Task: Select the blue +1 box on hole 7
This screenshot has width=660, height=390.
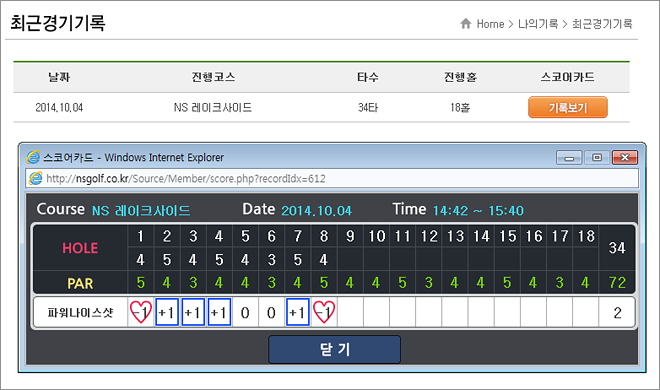Action: pyautogui.click(x=298, y=312)
